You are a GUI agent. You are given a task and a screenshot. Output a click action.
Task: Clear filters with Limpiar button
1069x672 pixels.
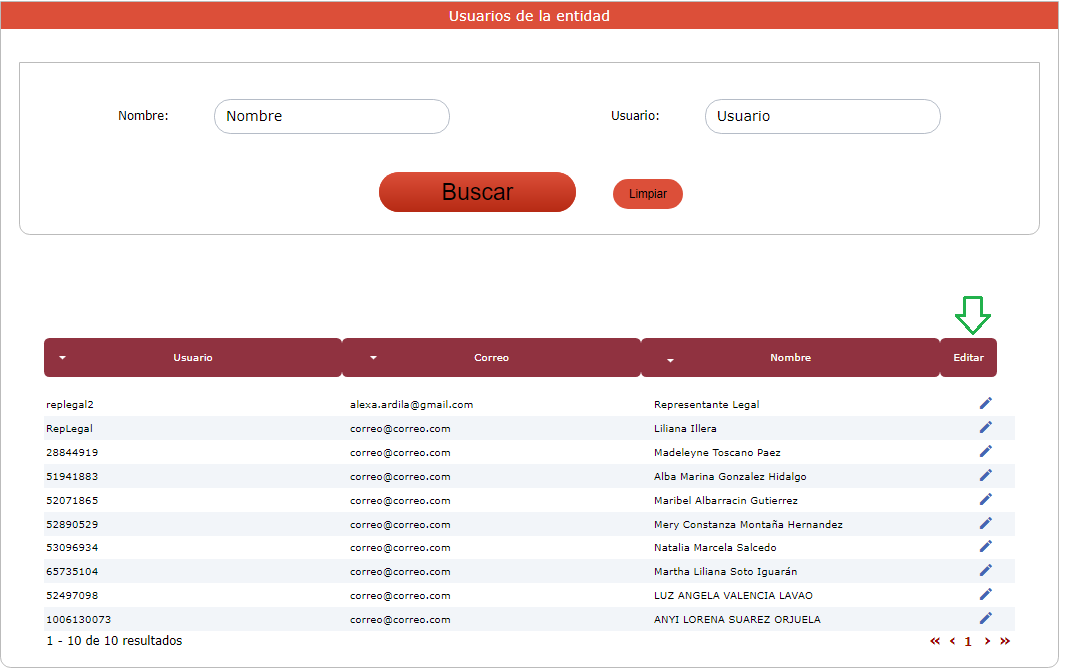pyautogui.click(x=647, y=194)
